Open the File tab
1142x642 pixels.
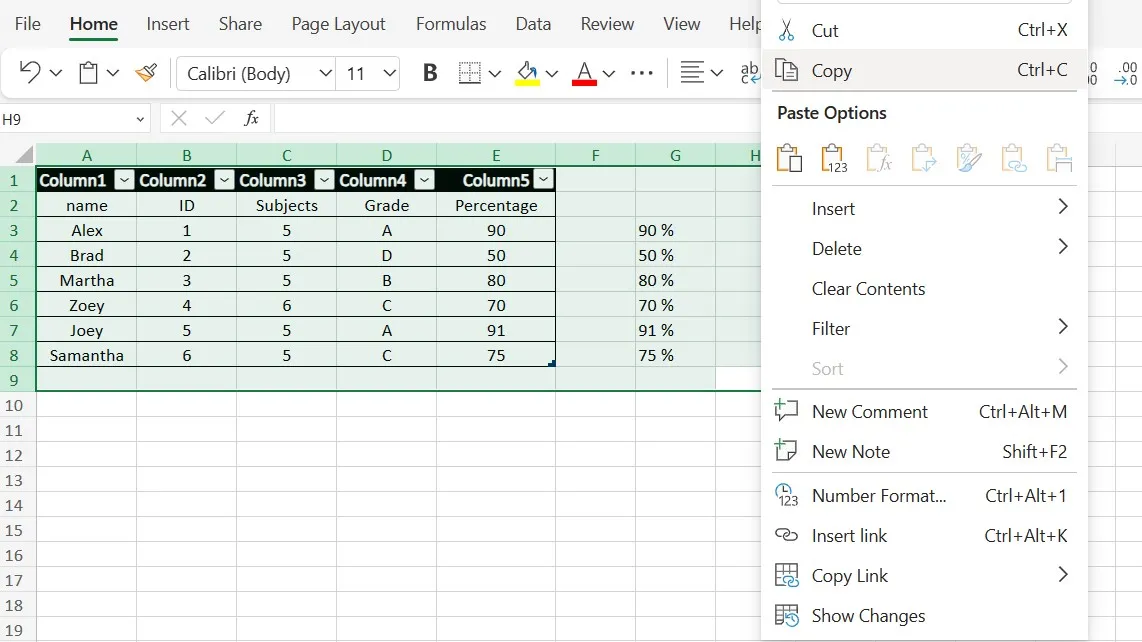point(28,24)
